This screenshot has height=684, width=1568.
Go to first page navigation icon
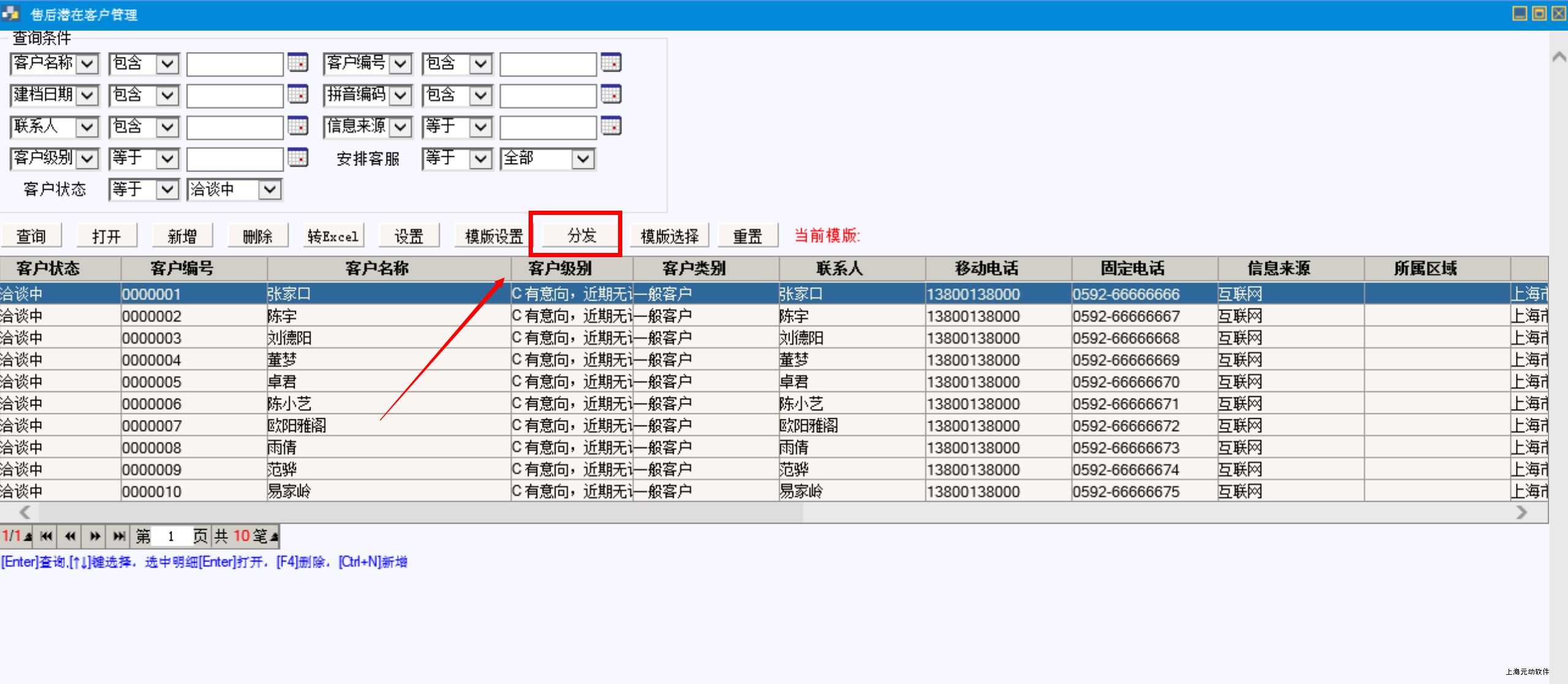coord(46,536)
